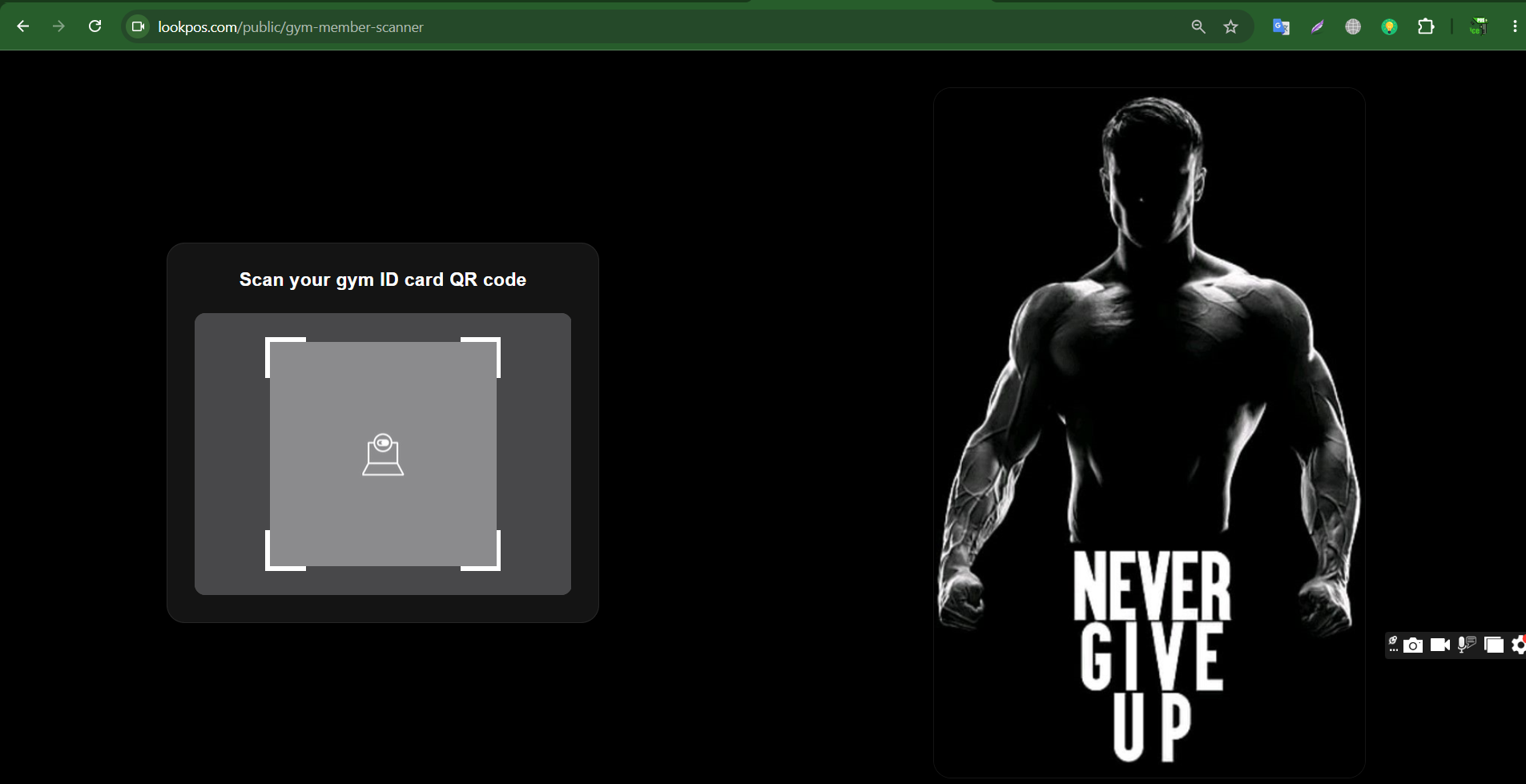The width and height of the screenshot is (1526, 784).
Task: Open the Extensions puzzle menu
Action: point(1426,26)
